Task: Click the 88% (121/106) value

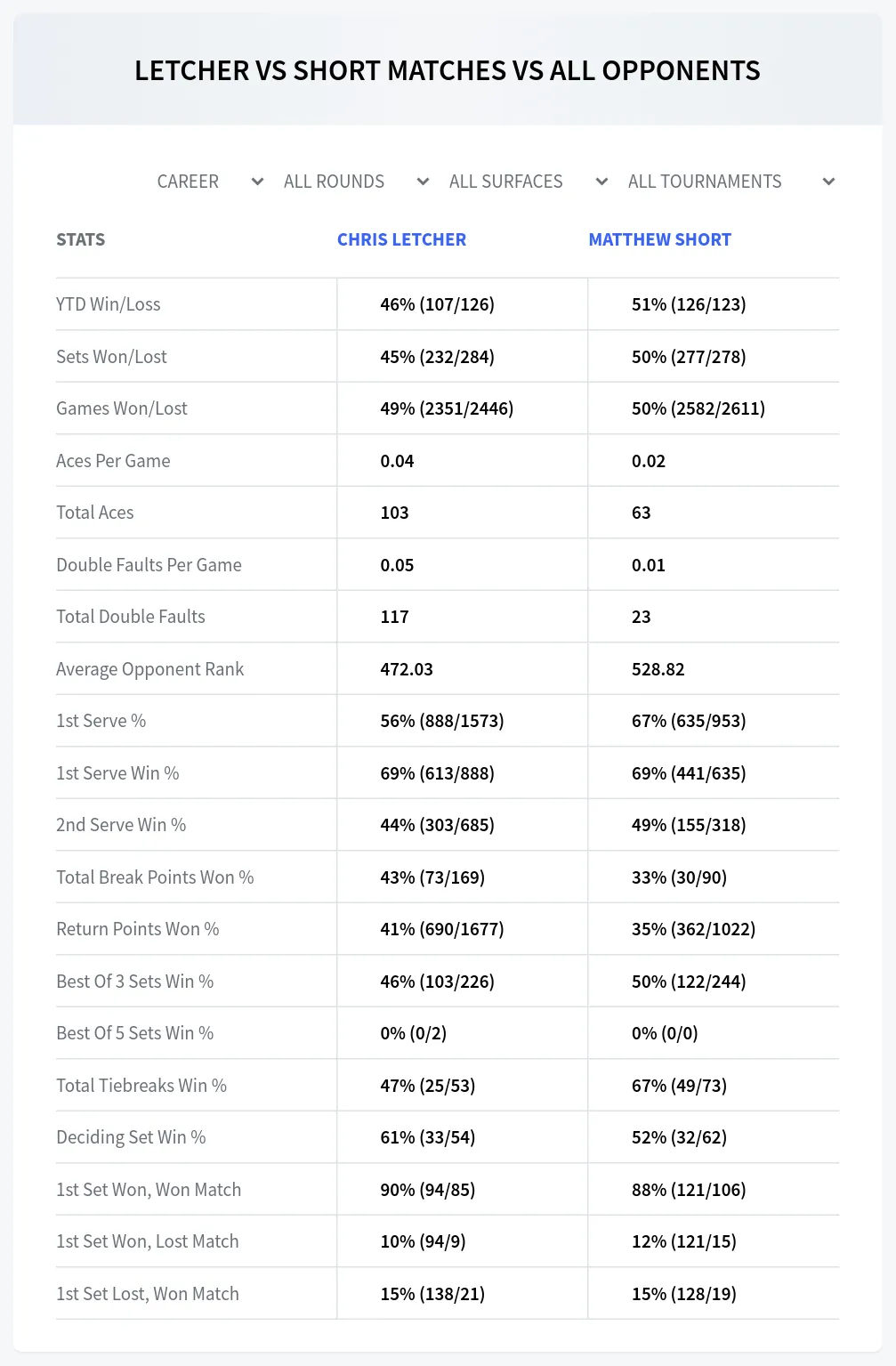Action: pyautogui.click(x=689, y=1190)
